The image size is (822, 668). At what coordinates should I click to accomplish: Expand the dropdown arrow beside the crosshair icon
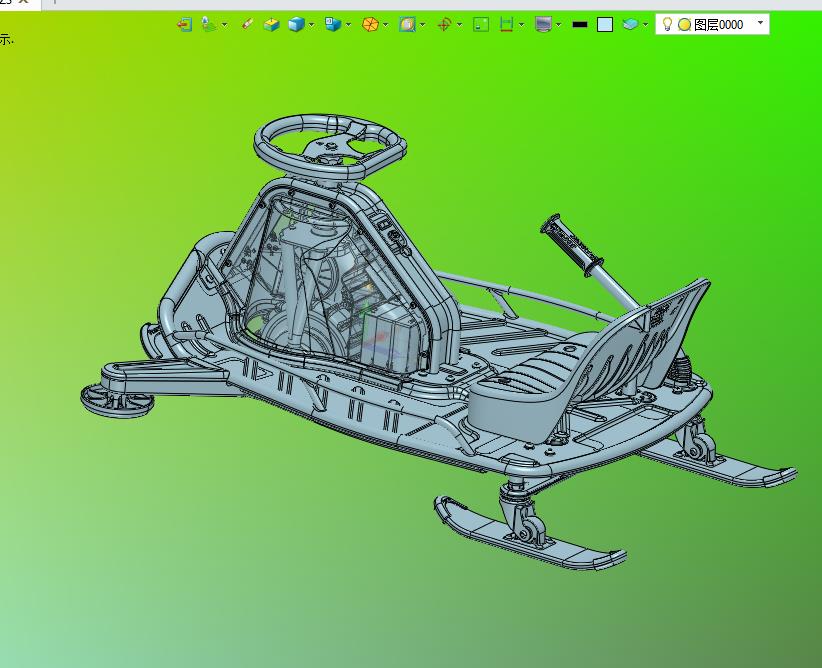click(460, 24)
